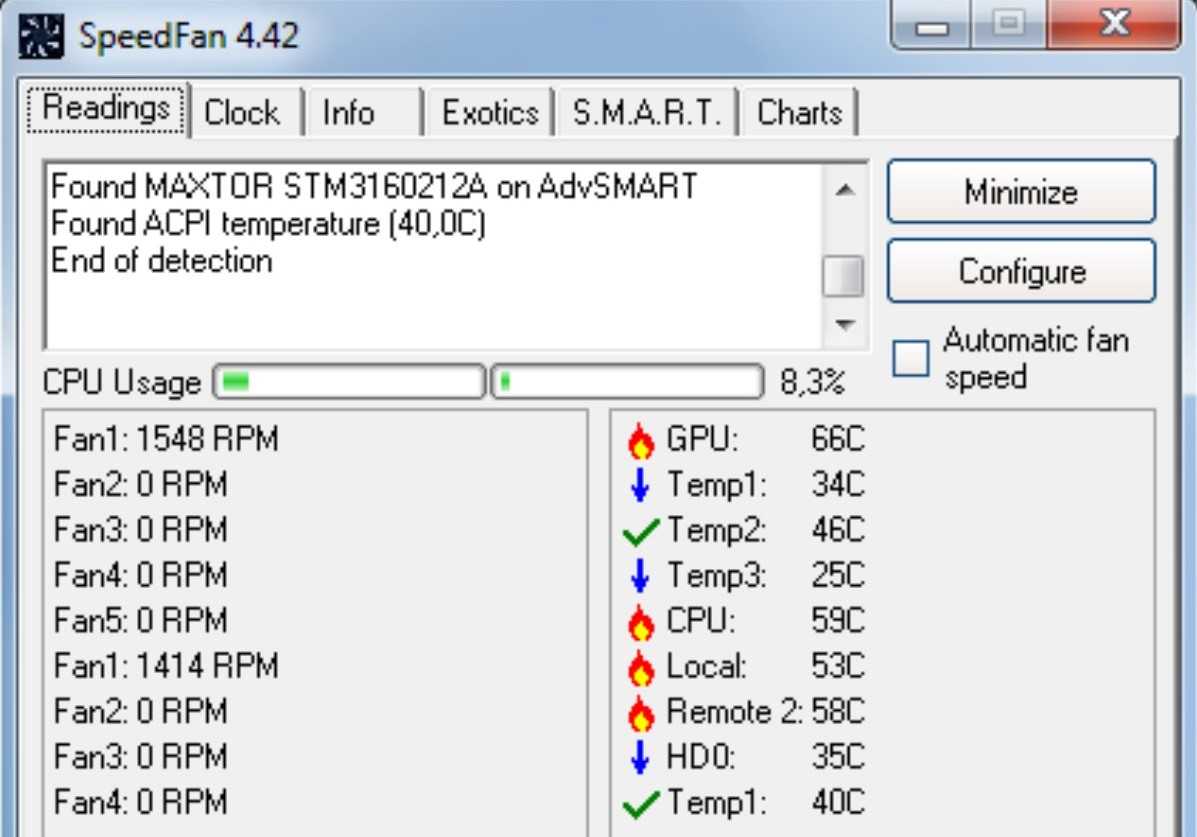This screenshot has width=1197, height=837.
Task: Click the flame icon next to GPU
Action: [x=640, y=439]
